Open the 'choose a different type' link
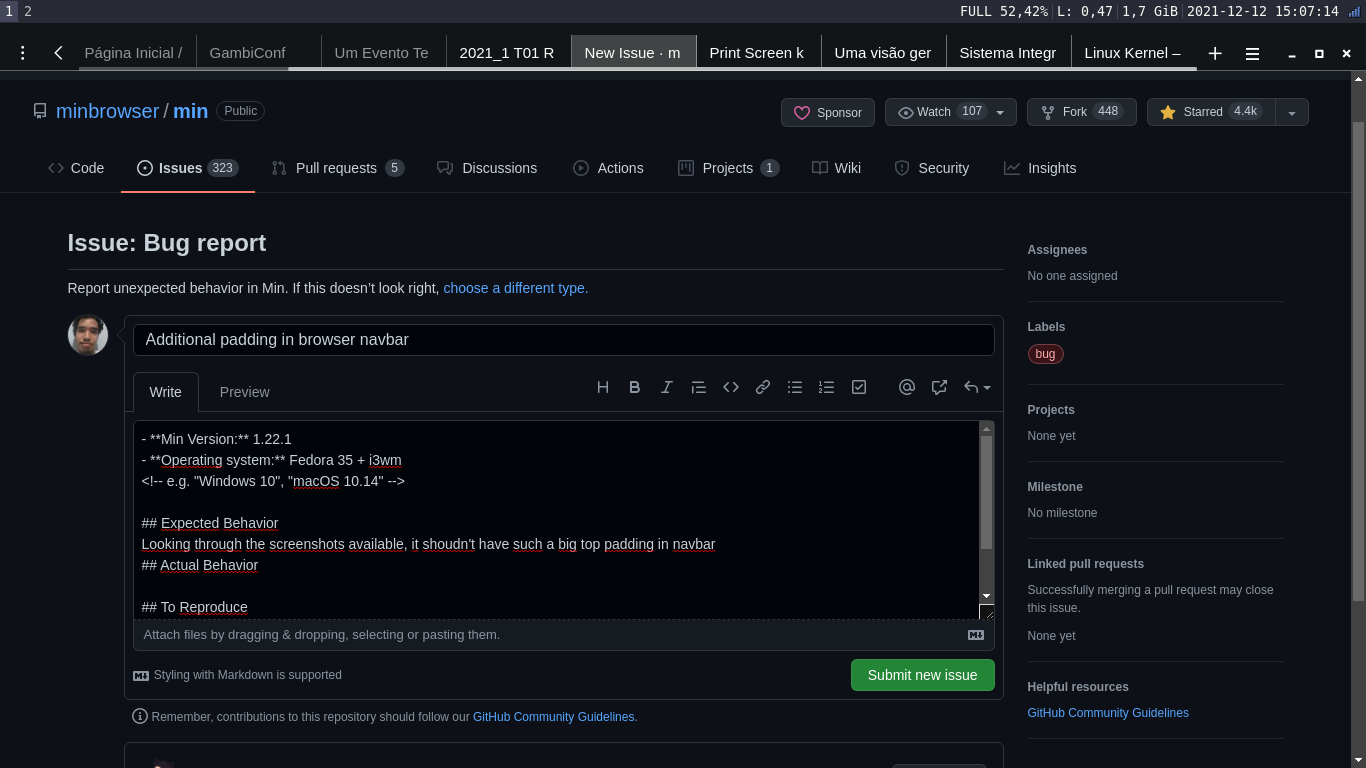1366x768 pixels. [x=514, y=288]
